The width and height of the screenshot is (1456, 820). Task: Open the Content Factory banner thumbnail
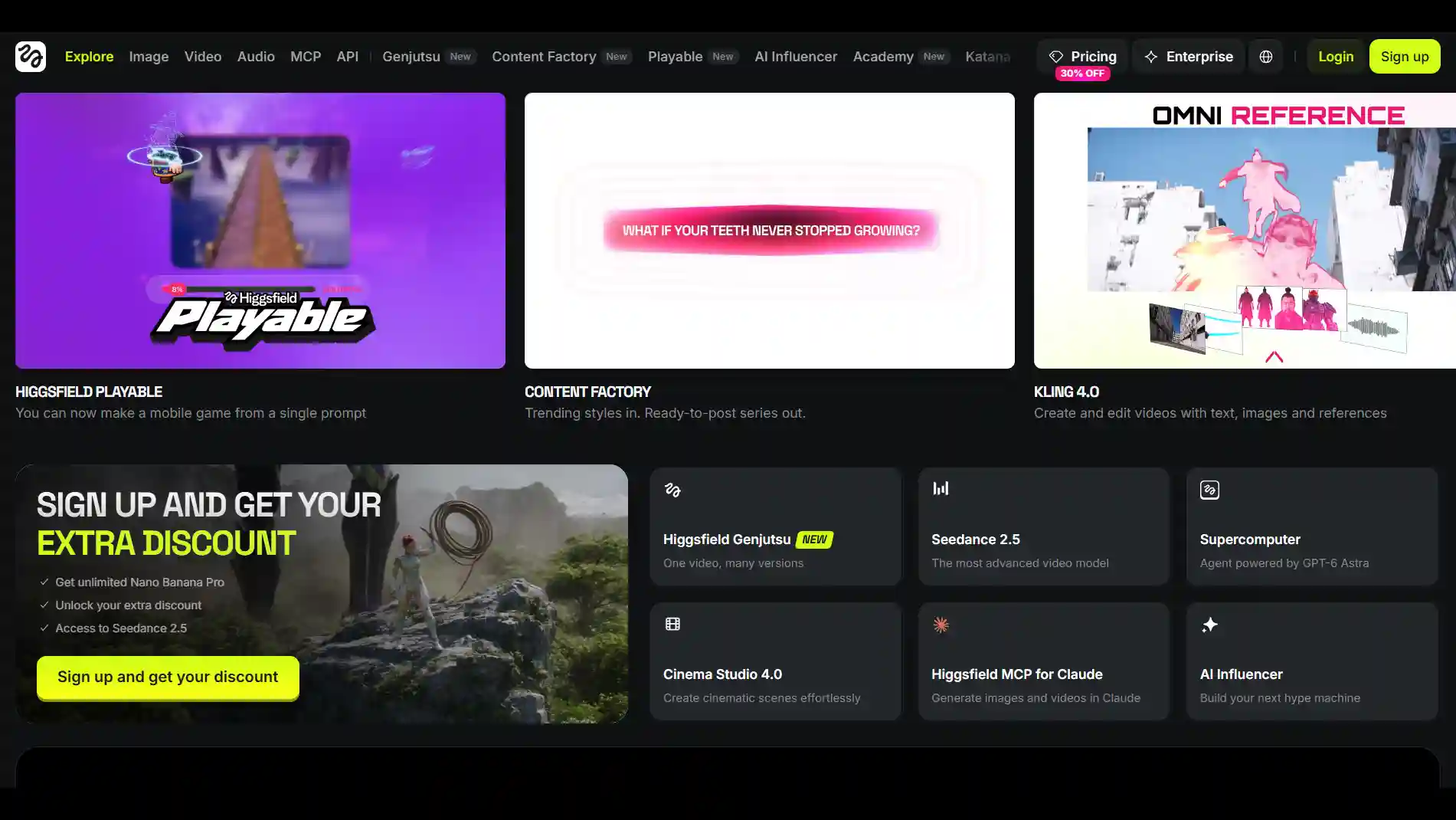pos(770,231)
